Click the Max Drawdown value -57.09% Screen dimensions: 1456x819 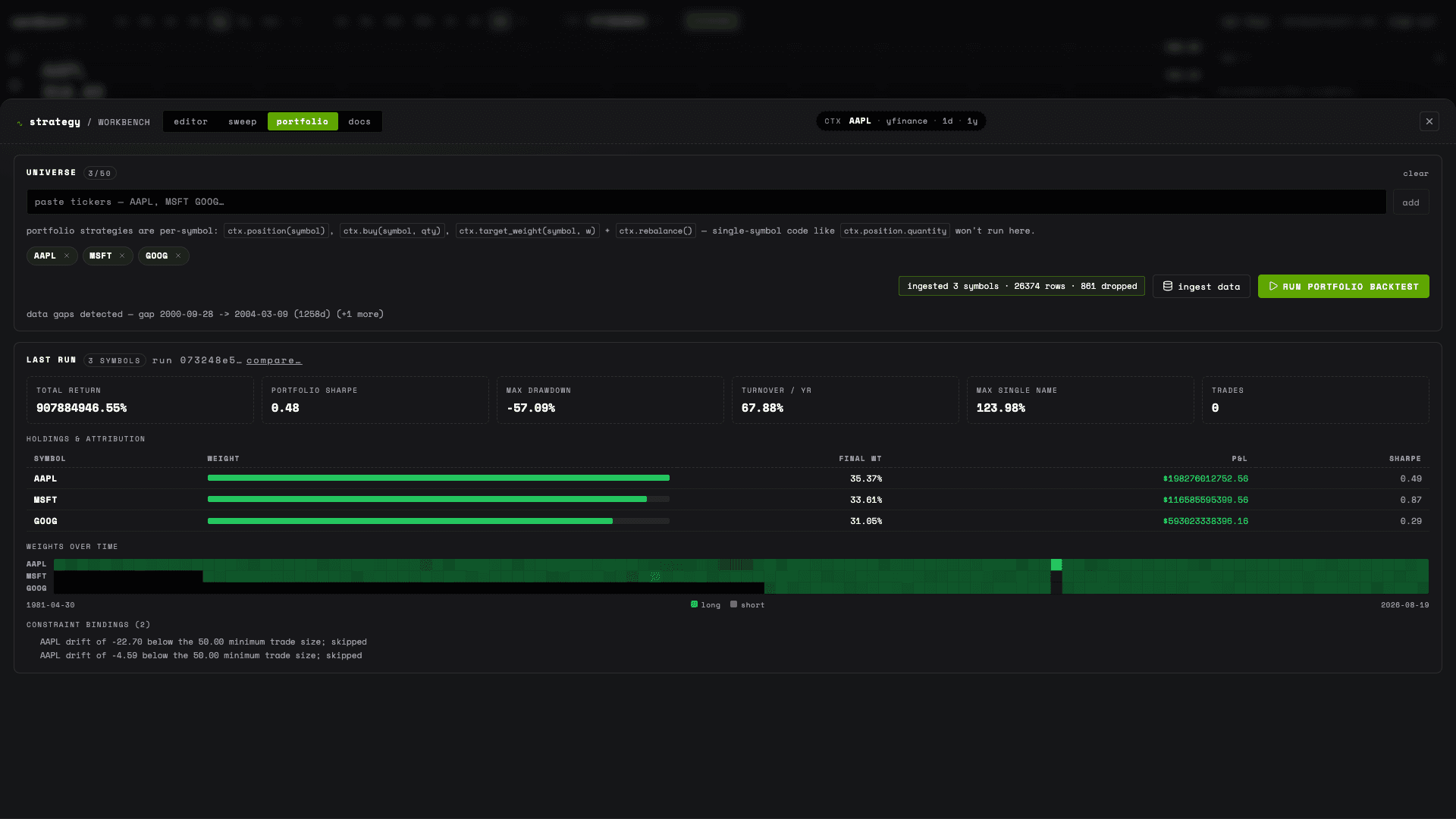tap(531, 408)
